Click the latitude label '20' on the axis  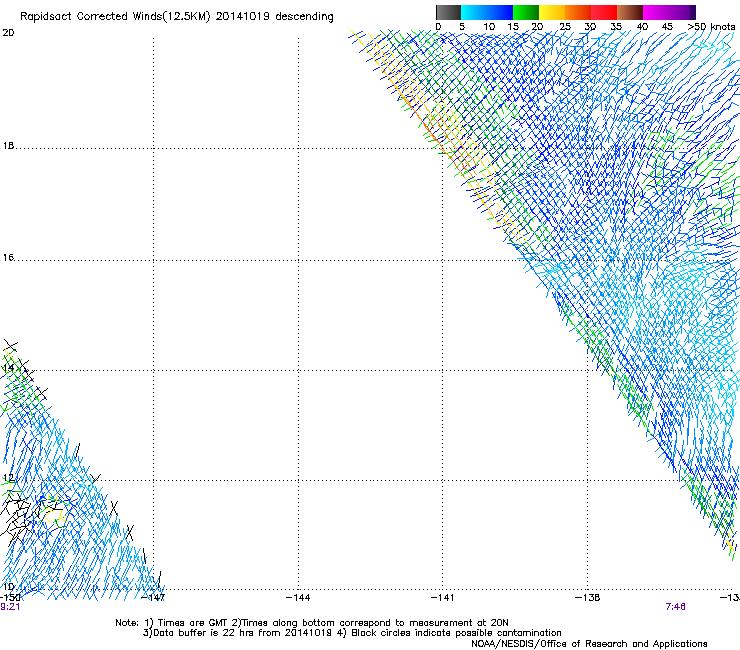(x=8, y=33)
